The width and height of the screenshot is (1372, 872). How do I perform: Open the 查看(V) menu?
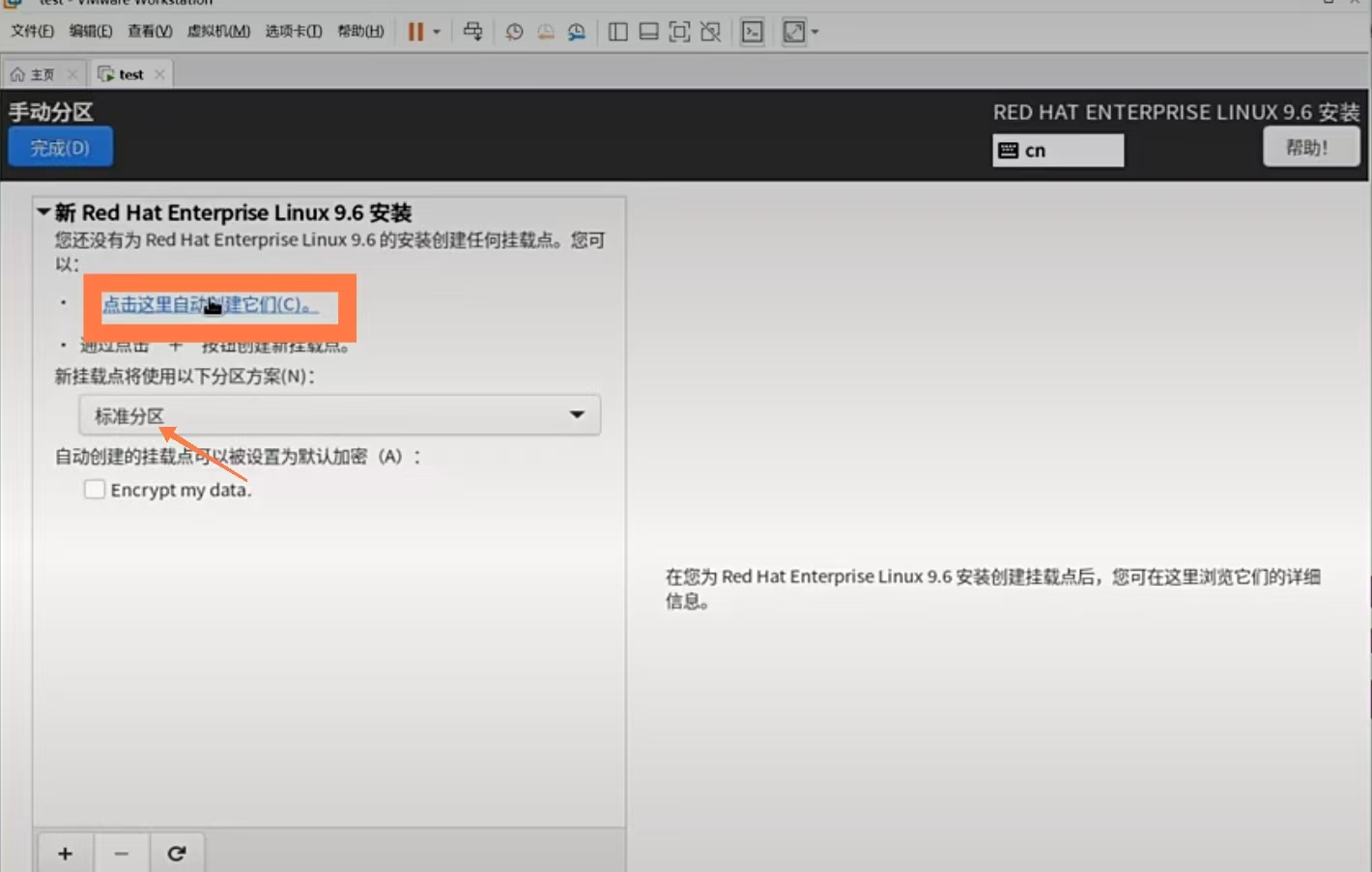(x=150, y=31)
